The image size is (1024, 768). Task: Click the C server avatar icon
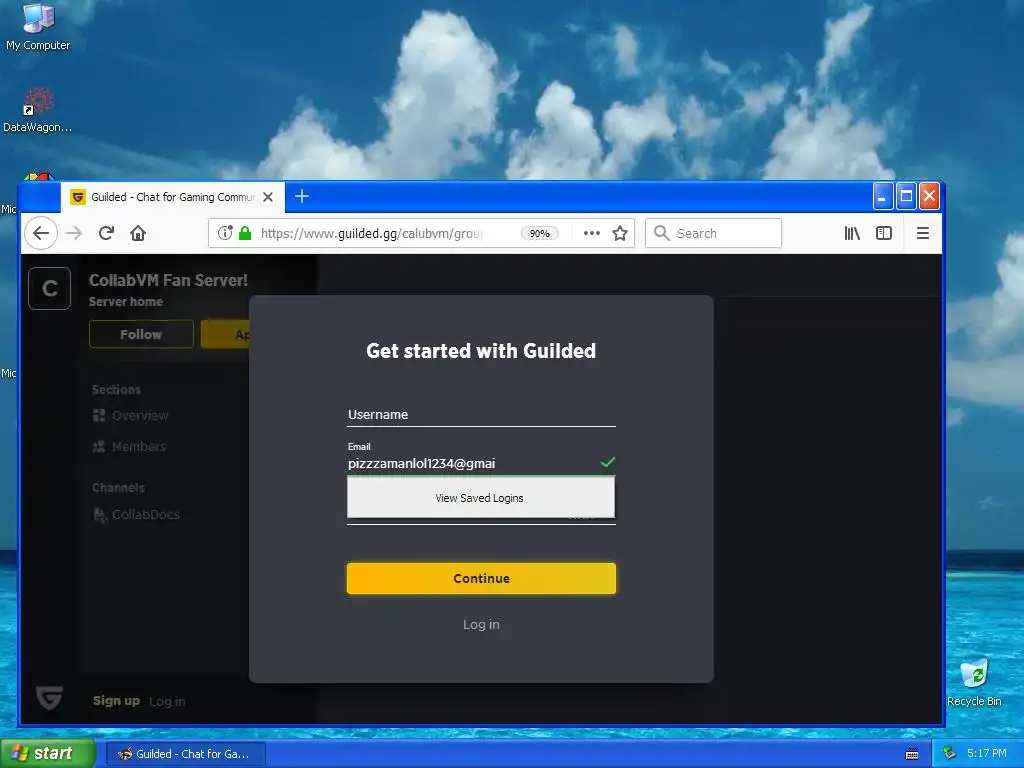50,288
